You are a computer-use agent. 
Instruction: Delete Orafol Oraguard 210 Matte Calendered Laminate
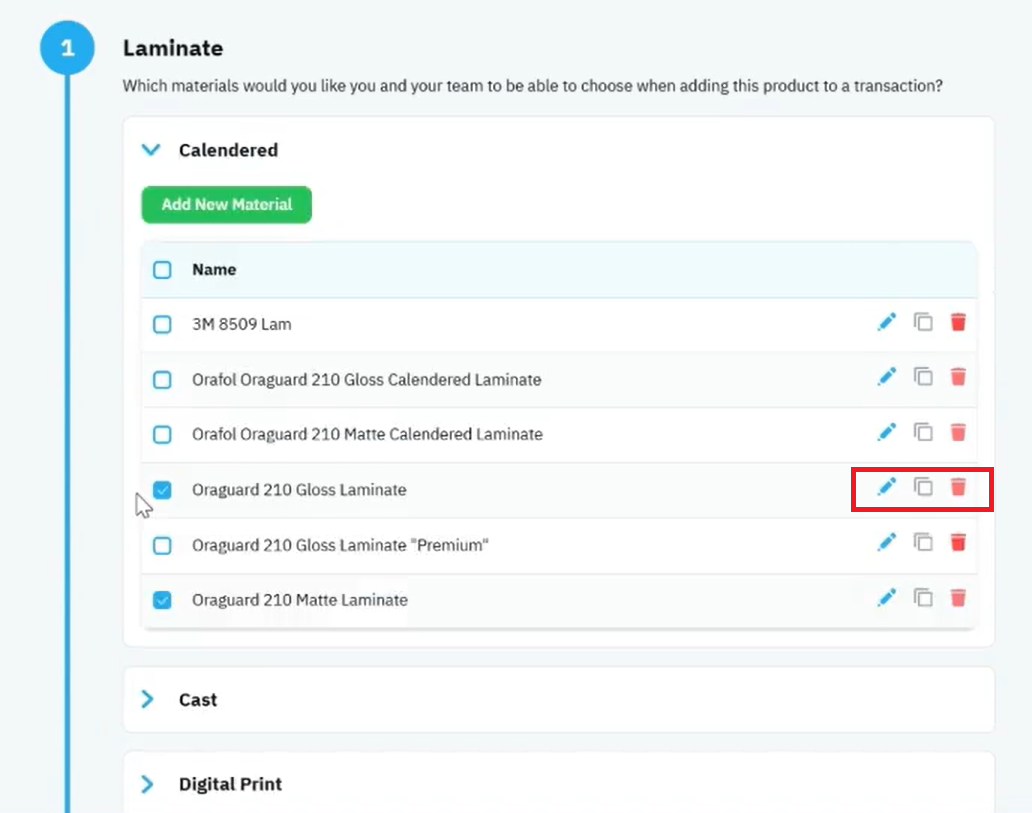click(x=958, y=433)
